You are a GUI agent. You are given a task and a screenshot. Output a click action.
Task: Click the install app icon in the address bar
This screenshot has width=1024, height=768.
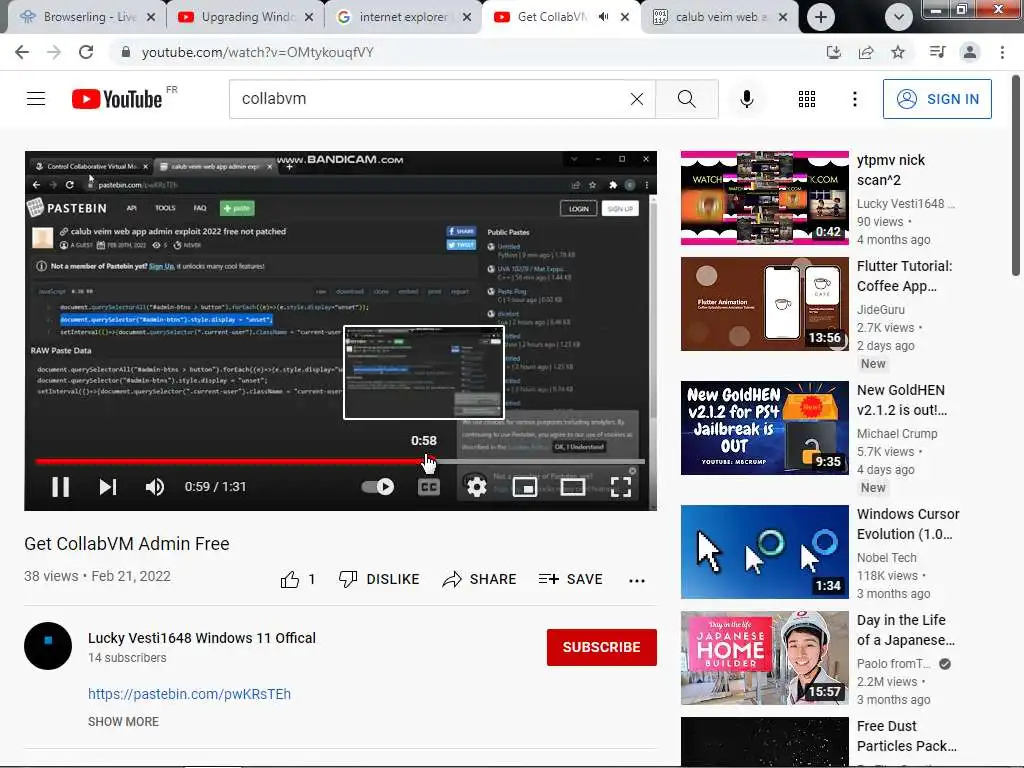[x=833, y=52]
